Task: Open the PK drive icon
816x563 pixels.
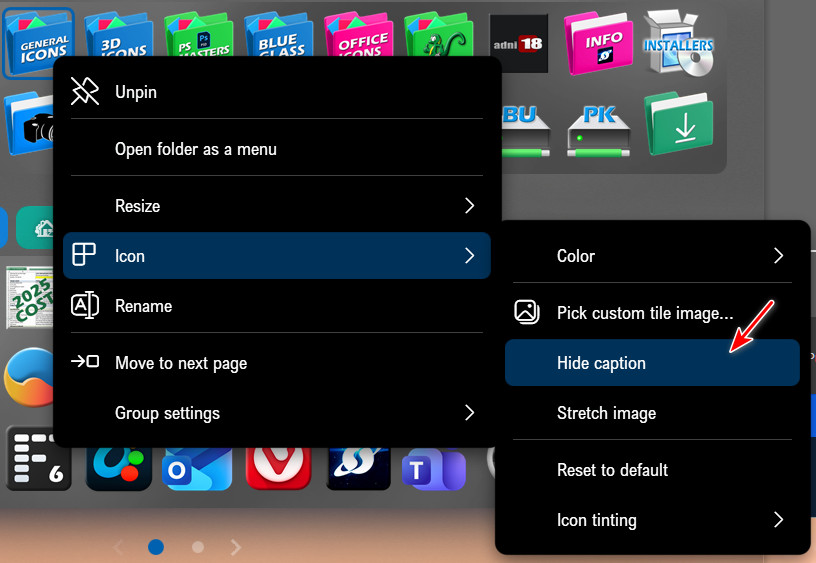Action: coord(599,126)
